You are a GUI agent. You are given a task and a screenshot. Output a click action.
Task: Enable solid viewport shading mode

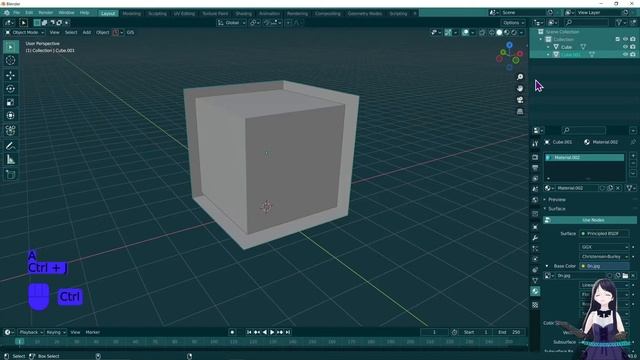coord(499,33)
